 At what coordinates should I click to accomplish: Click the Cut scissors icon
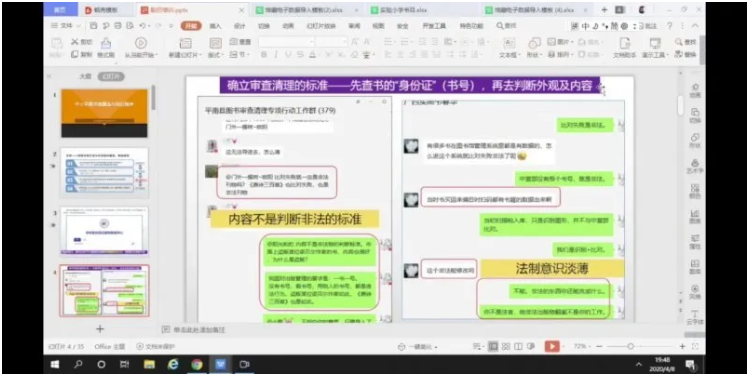(75, 42)
